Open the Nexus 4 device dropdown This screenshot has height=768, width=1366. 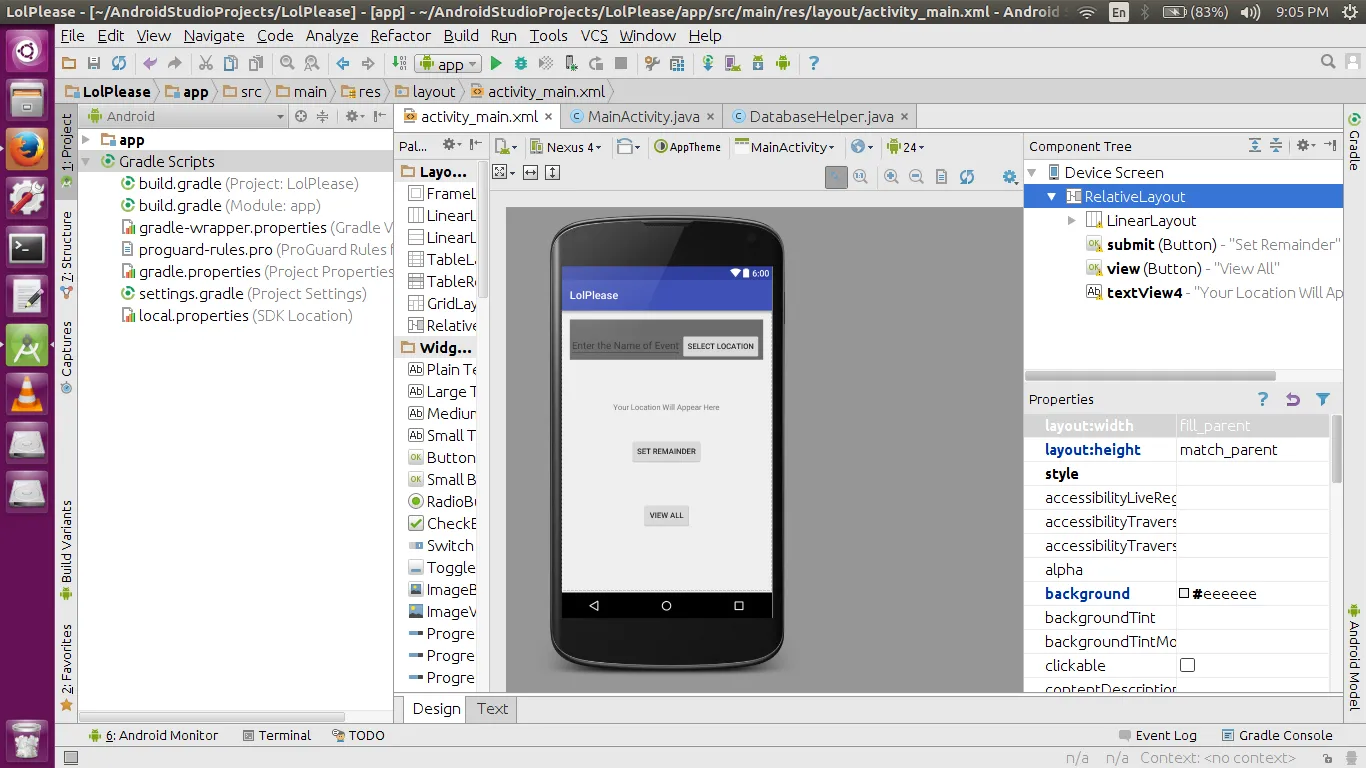point(566,147)
